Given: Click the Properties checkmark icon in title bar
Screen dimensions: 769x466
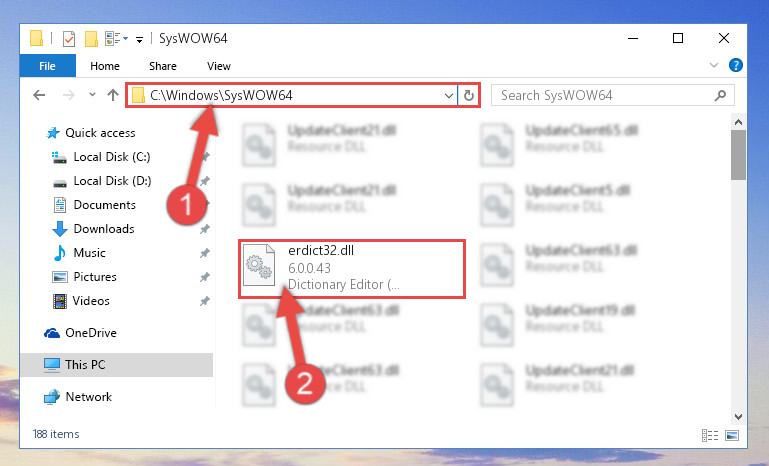Looking at the screenshot, I should click(x=69, y=38).
